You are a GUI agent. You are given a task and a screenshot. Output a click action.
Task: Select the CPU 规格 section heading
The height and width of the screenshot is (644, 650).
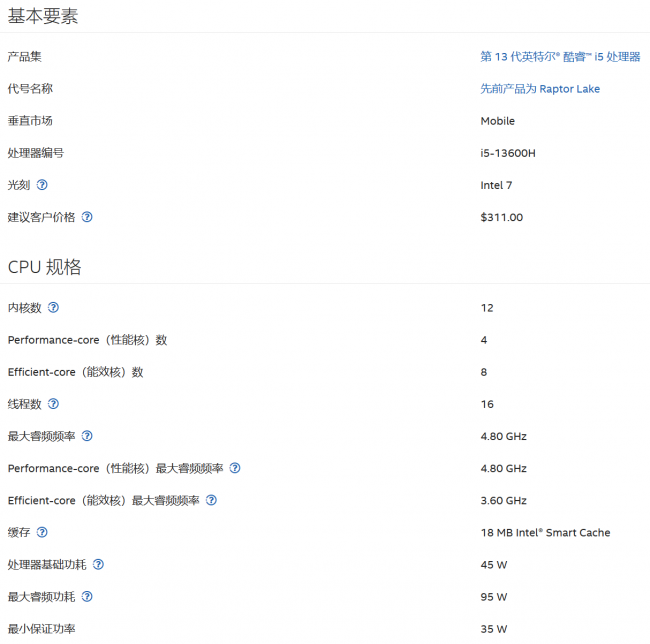pos(44,267)
